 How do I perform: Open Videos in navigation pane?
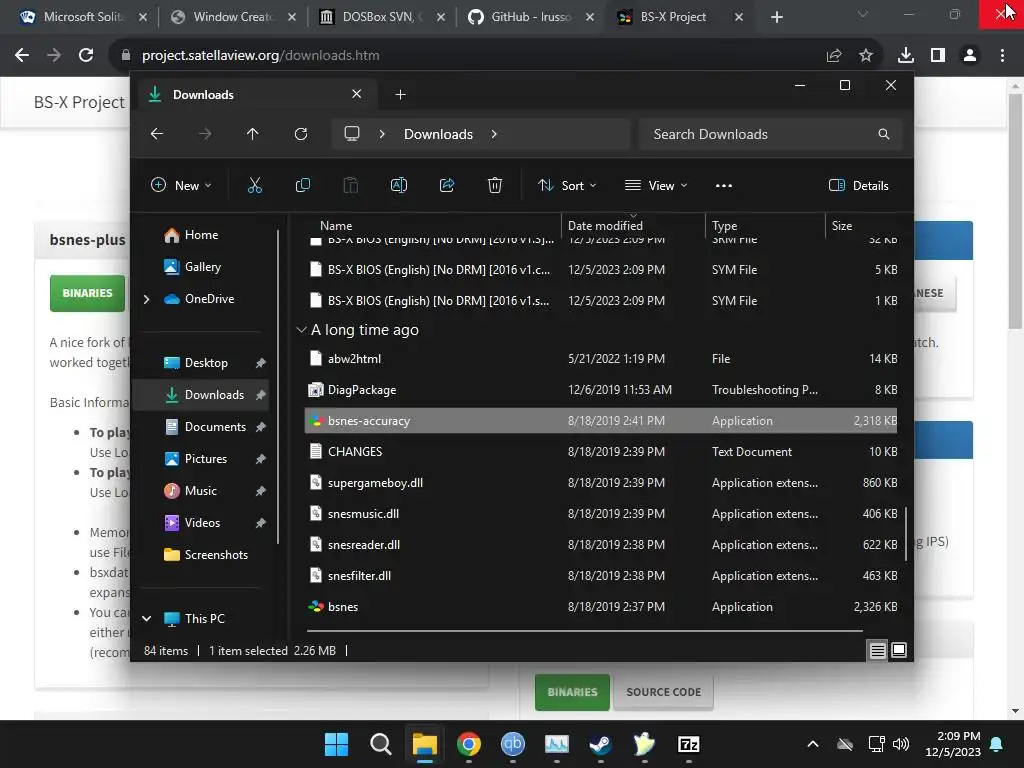202,523
